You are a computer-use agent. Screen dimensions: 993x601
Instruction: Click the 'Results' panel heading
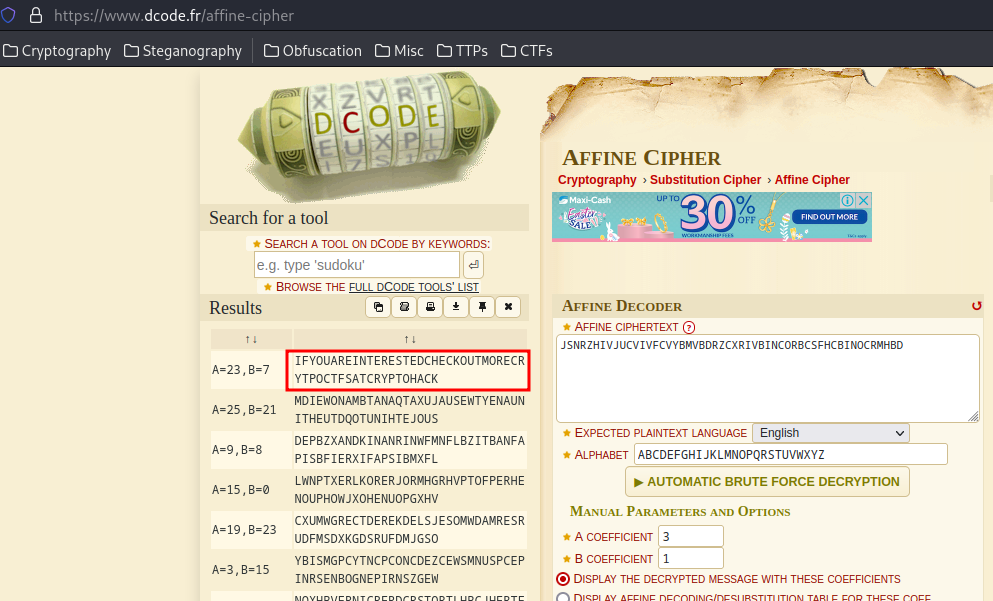tap(236, 308)
